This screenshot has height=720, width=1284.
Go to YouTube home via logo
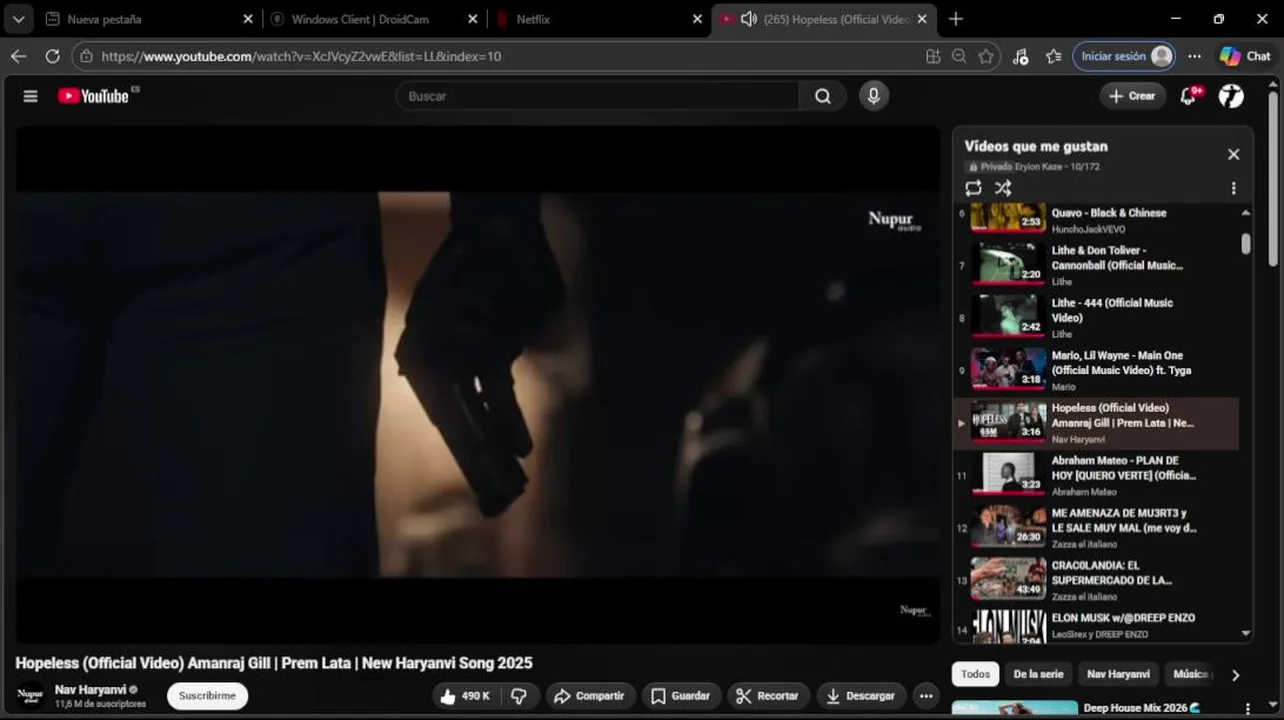[x=93, y=96]
